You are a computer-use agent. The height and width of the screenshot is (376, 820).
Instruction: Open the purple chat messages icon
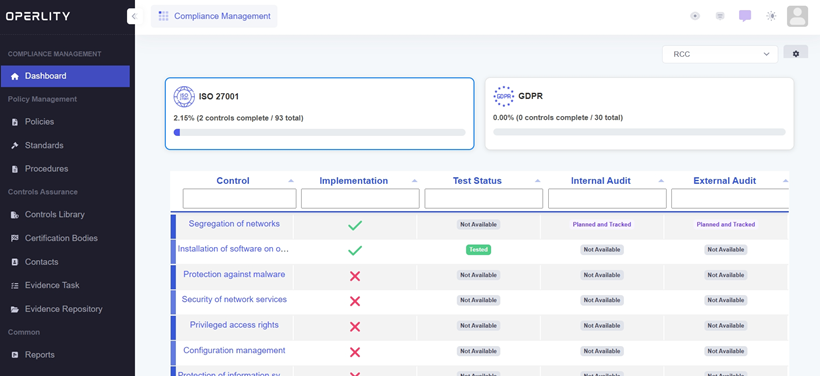click(745, 16)
